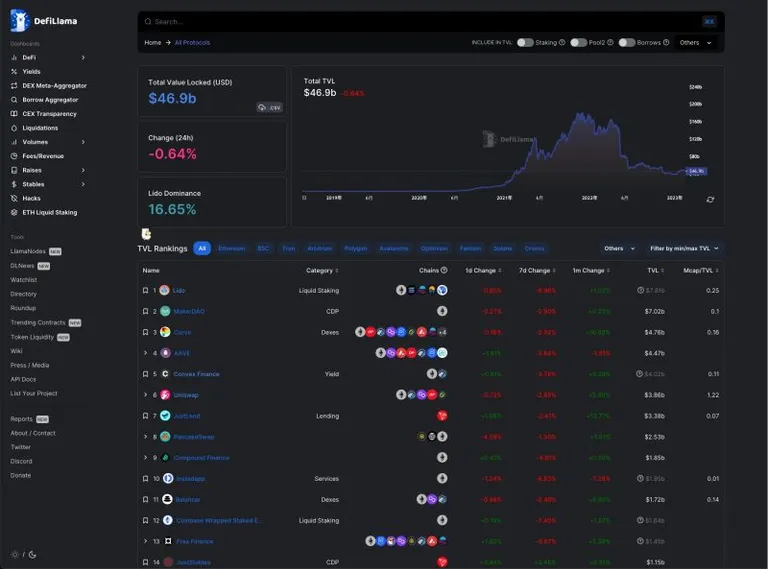Enable the Staking toggle

pos(525,43)
